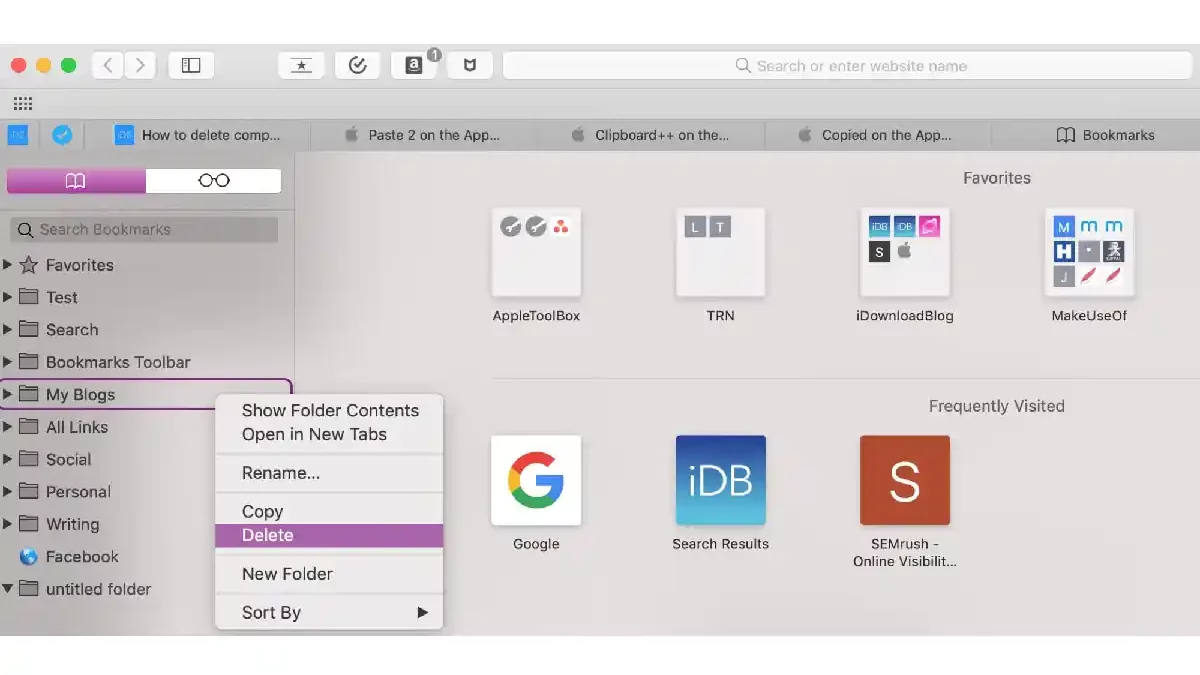Switch to the Bookmarks sidebar tab
This screenshot has height=675, width=1200.
click(76, 181)
